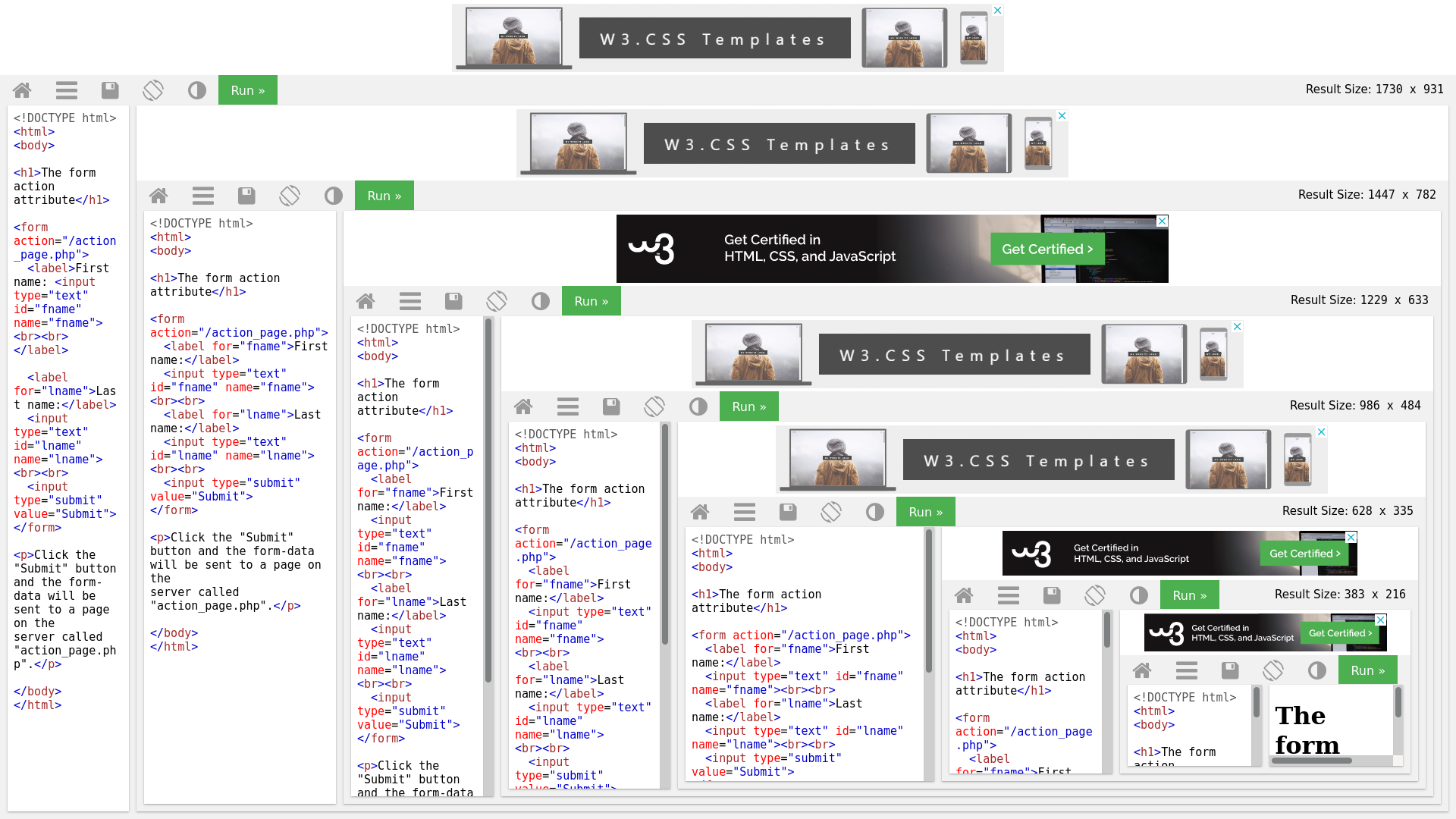Click Get Certified on the ad above the 1229 x 633 toolbar

[x=1047, y=249]
